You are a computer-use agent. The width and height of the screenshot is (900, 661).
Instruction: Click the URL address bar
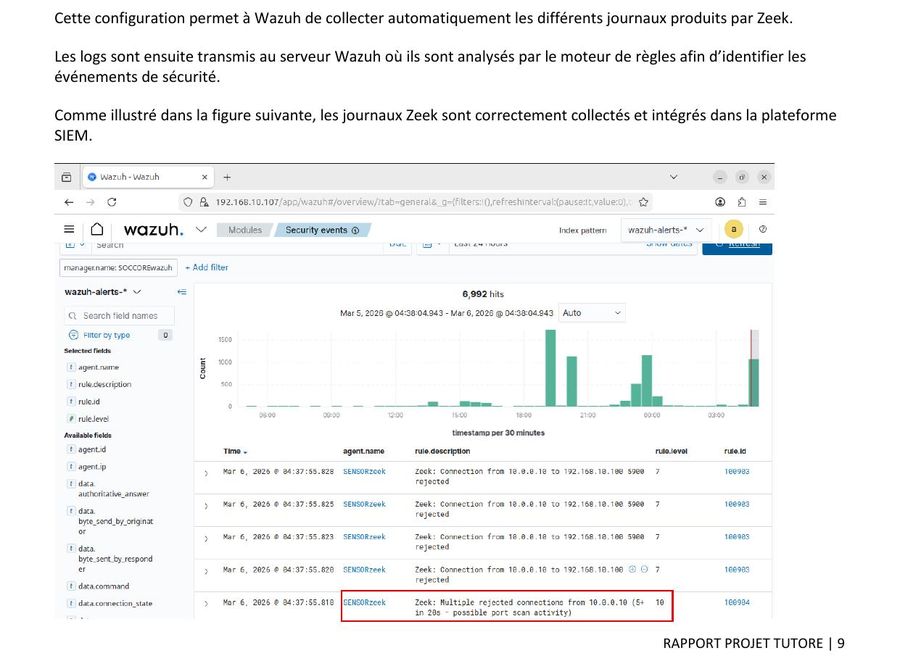(x=422, y=202)
